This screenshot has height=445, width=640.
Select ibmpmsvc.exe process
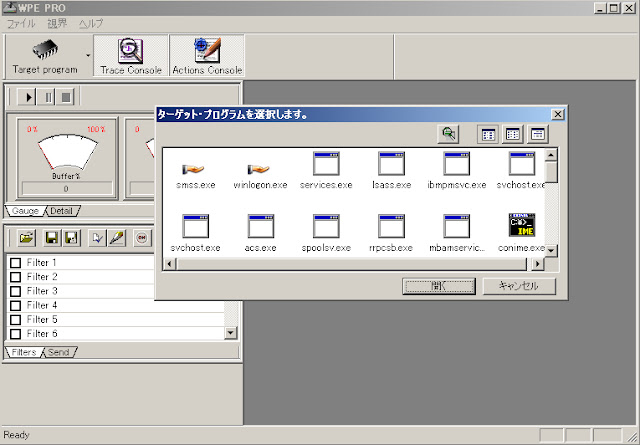(457, 171)
